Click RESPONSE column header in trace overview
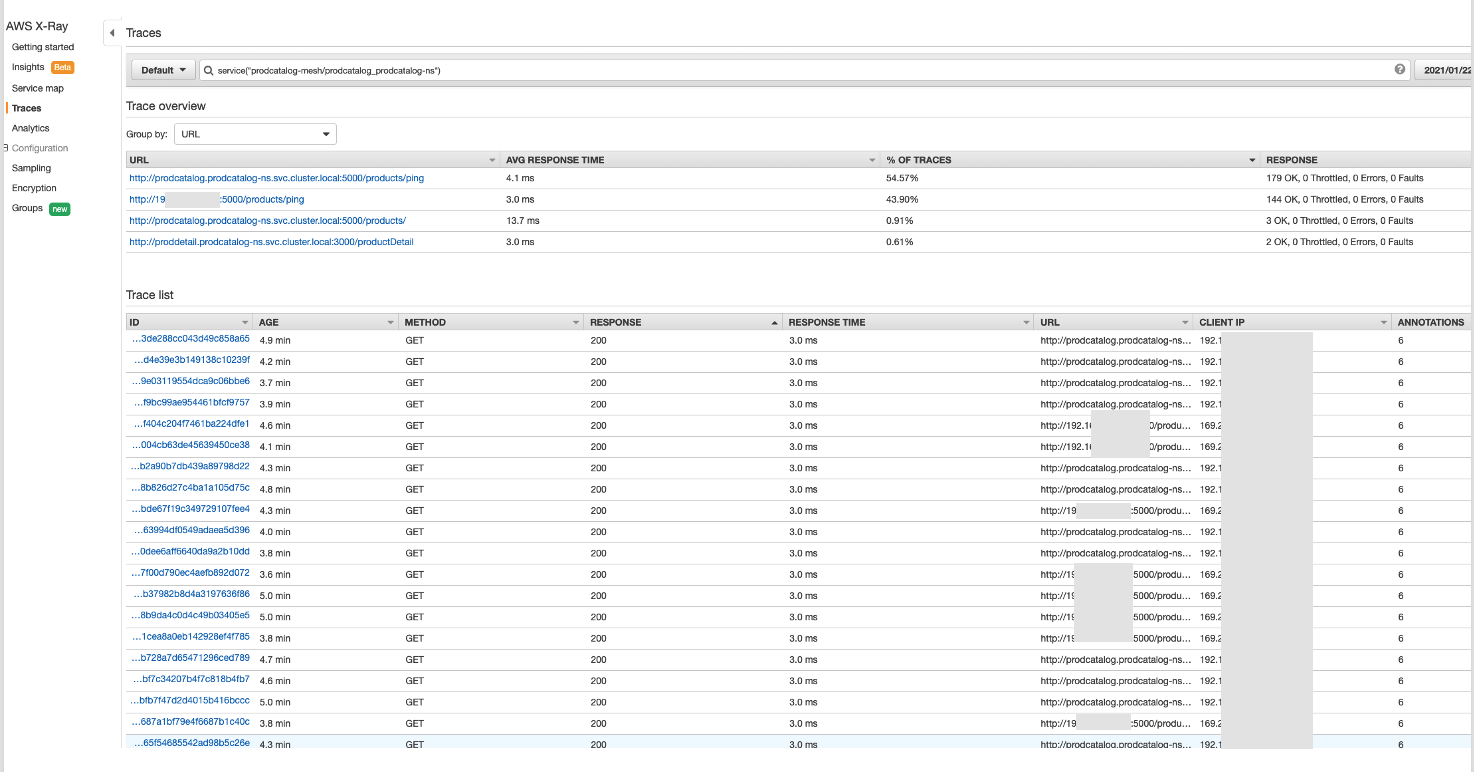 pyautogui.click(x=1291, y=160)
